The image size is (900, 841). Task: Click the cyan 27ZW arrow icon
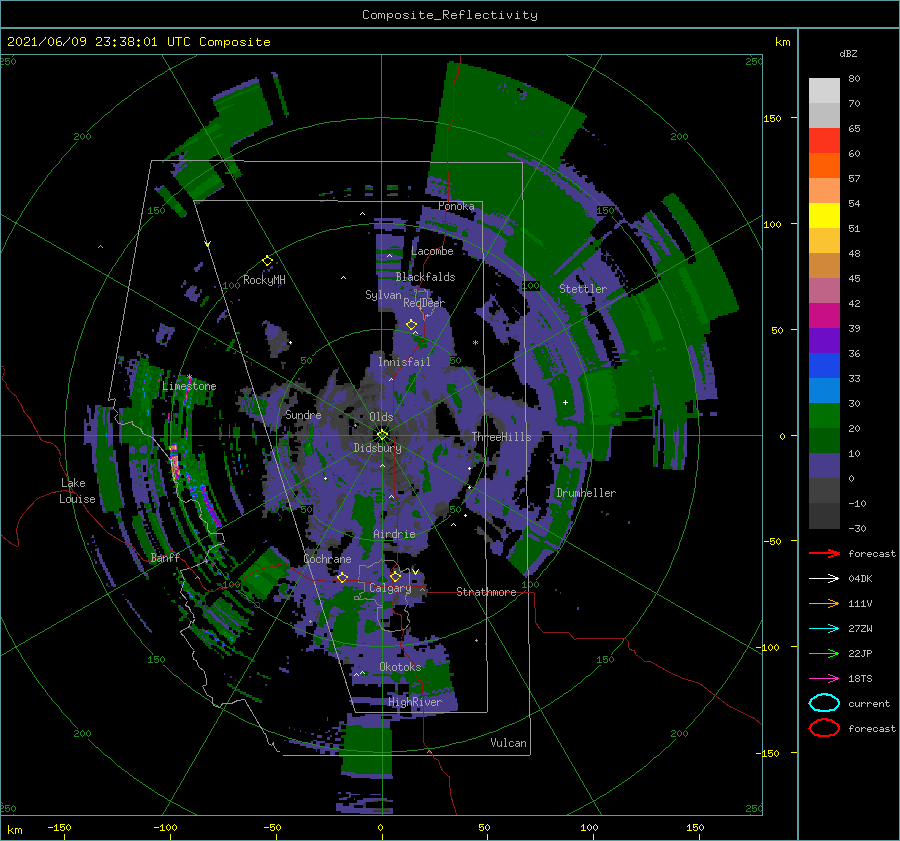click(824, 629)
